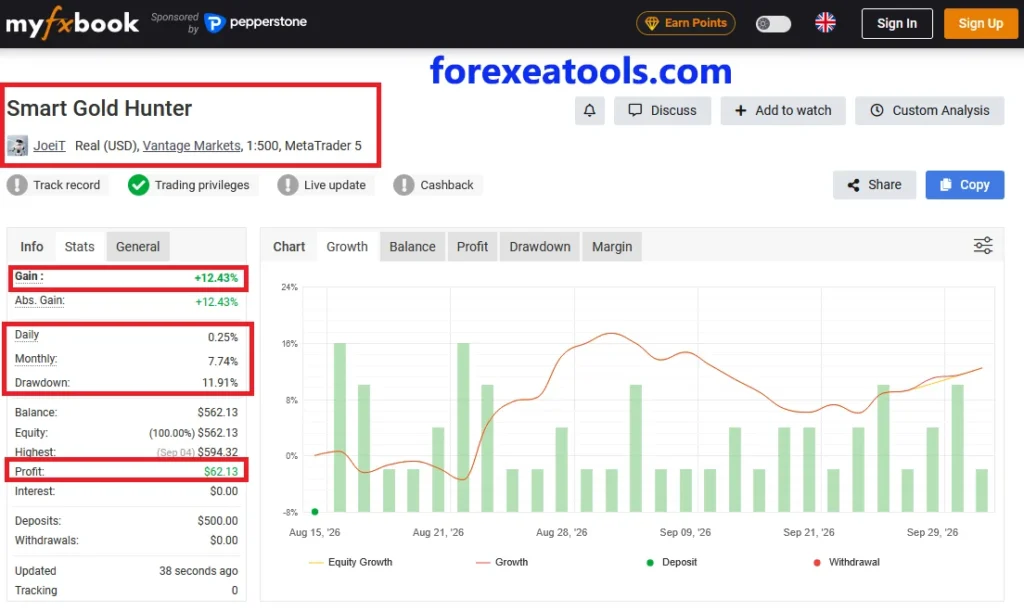Select the Drawdown chart tab
Image resolution: width=1024 pixels, height=611 pixels.
coord(539,247)
